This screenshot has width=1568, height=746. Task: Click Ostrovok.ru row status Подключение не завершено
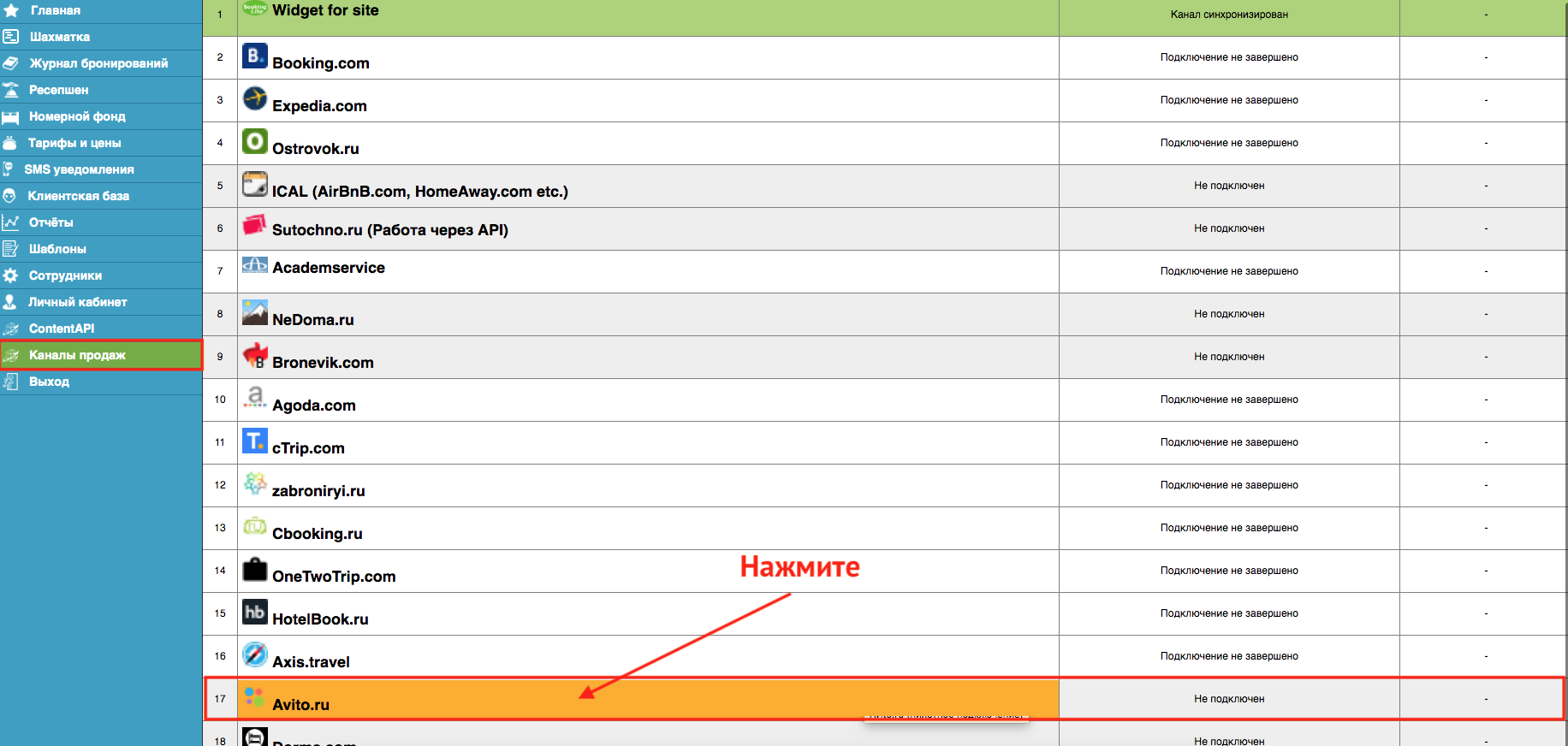tap(1229, 143)
